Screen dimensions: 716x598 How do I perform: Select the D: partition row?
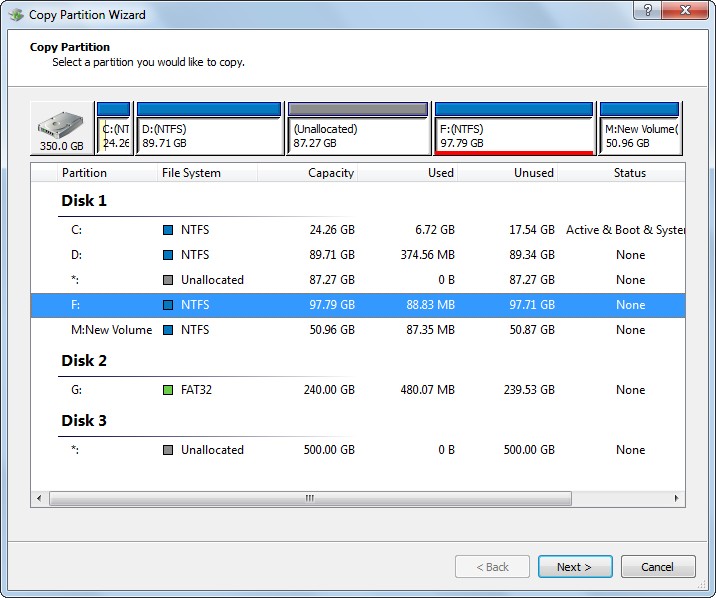tap(358, 255)
